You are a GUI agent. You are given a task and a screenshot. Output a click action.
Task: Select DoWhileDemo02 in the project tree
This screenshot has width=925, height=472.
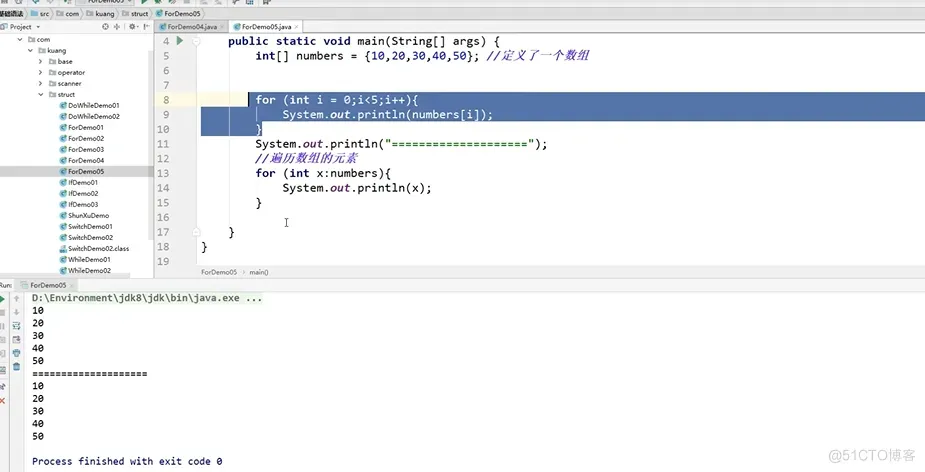pos(89,116)
